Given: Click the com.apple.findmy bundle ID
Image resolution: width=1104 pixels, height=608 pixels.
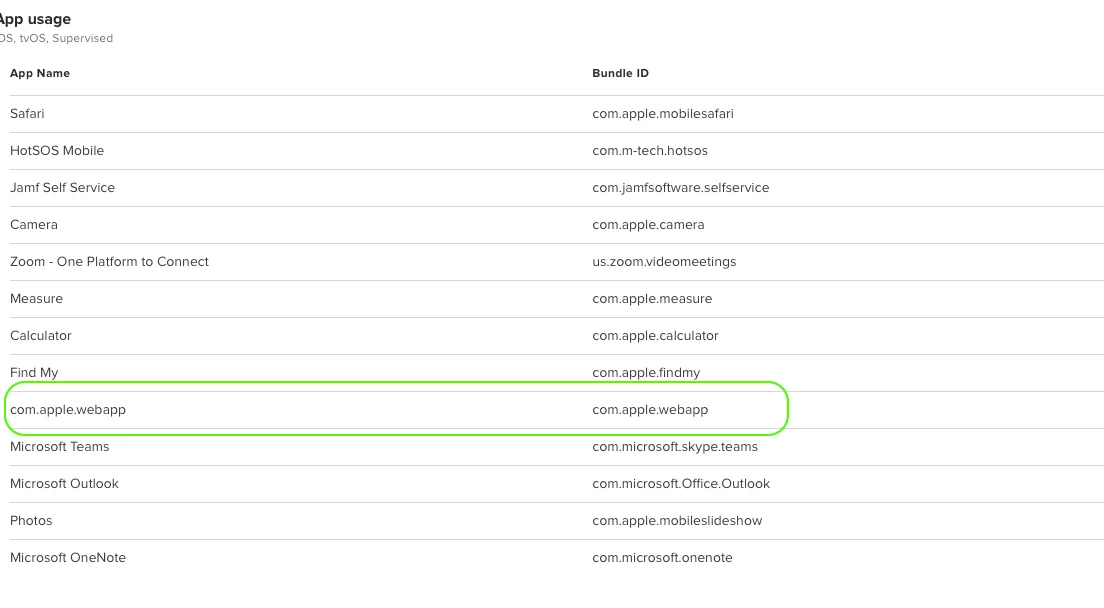Looking at the screenshot, I should (x=646, y=373).
